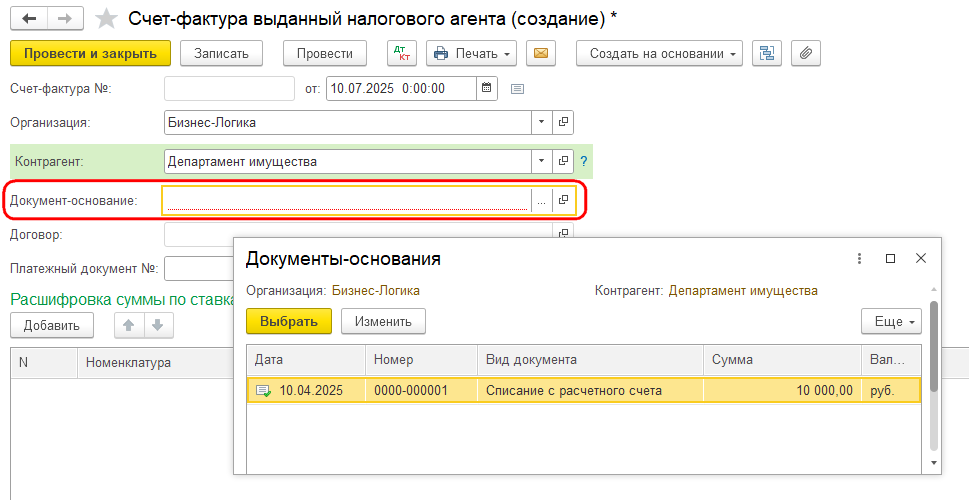Maximize the Документы-основания dialog
Viewport: 969px width, 500px height.
pyautogui.click(x=891, y=258)
